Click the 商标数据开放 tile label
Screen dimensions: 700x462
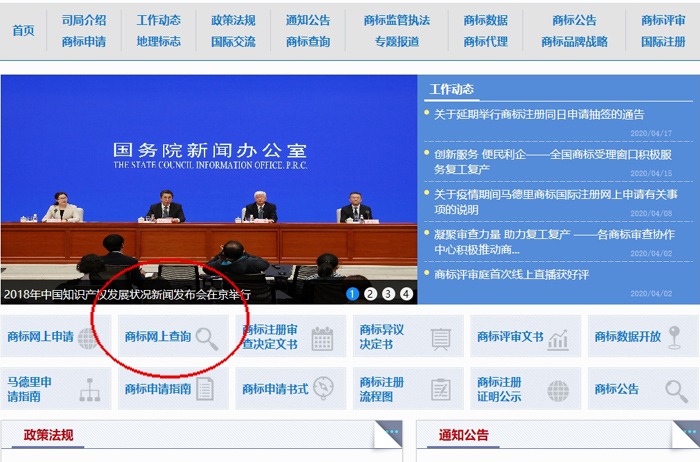(628, 337)
